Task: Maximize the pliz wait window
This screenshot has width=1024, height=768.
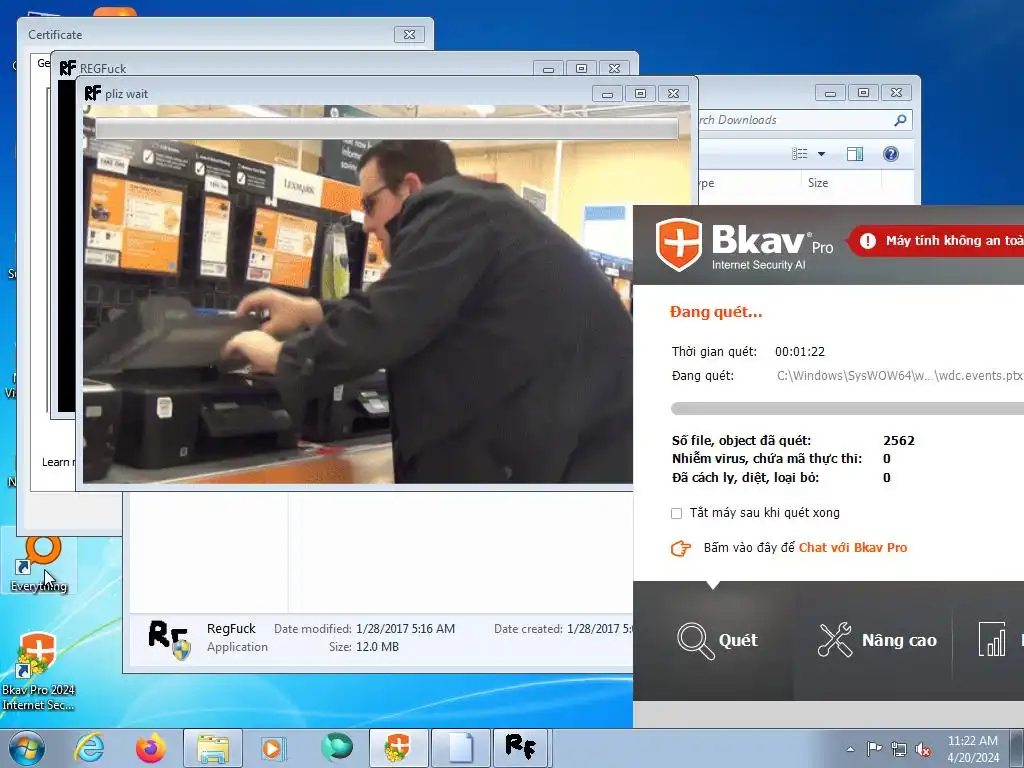Action: point(640,93)
